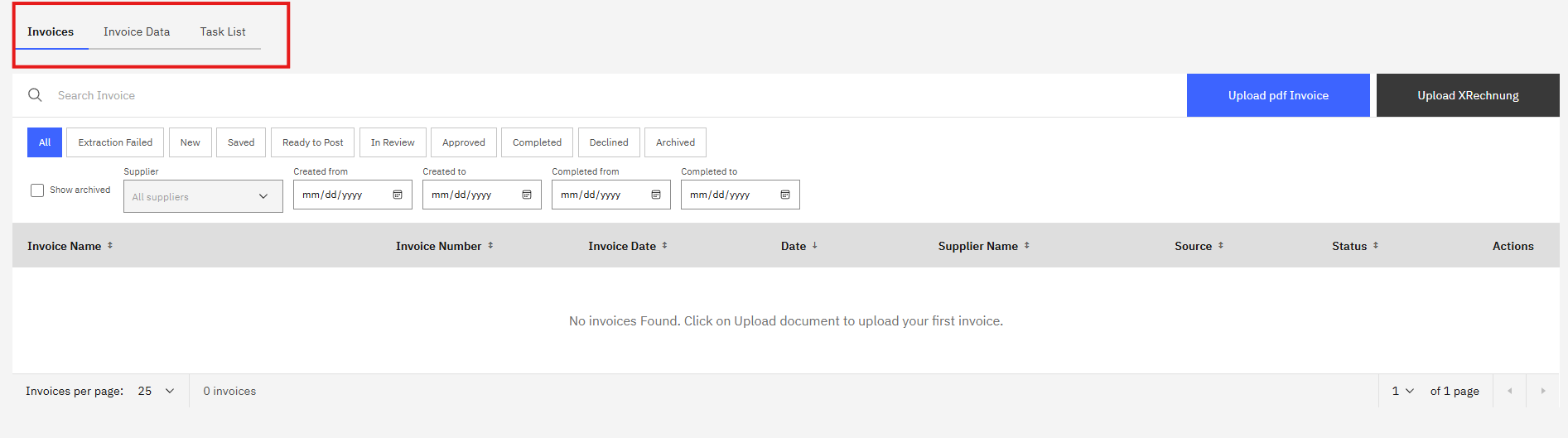
Task: Click Upload pdf Invoice button
Action: [1278, 95]
